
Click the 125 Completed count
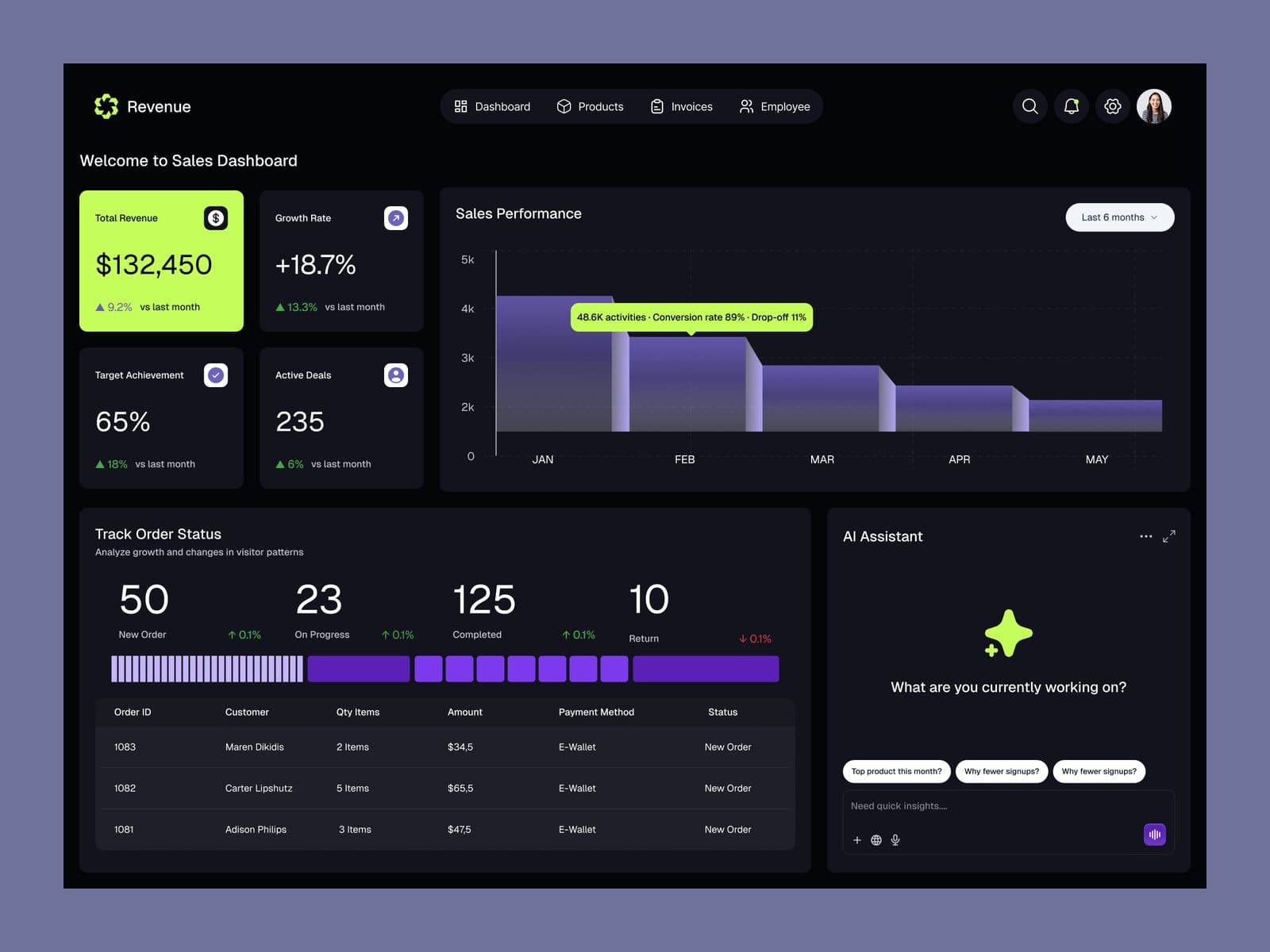click(x=484, y=600)
